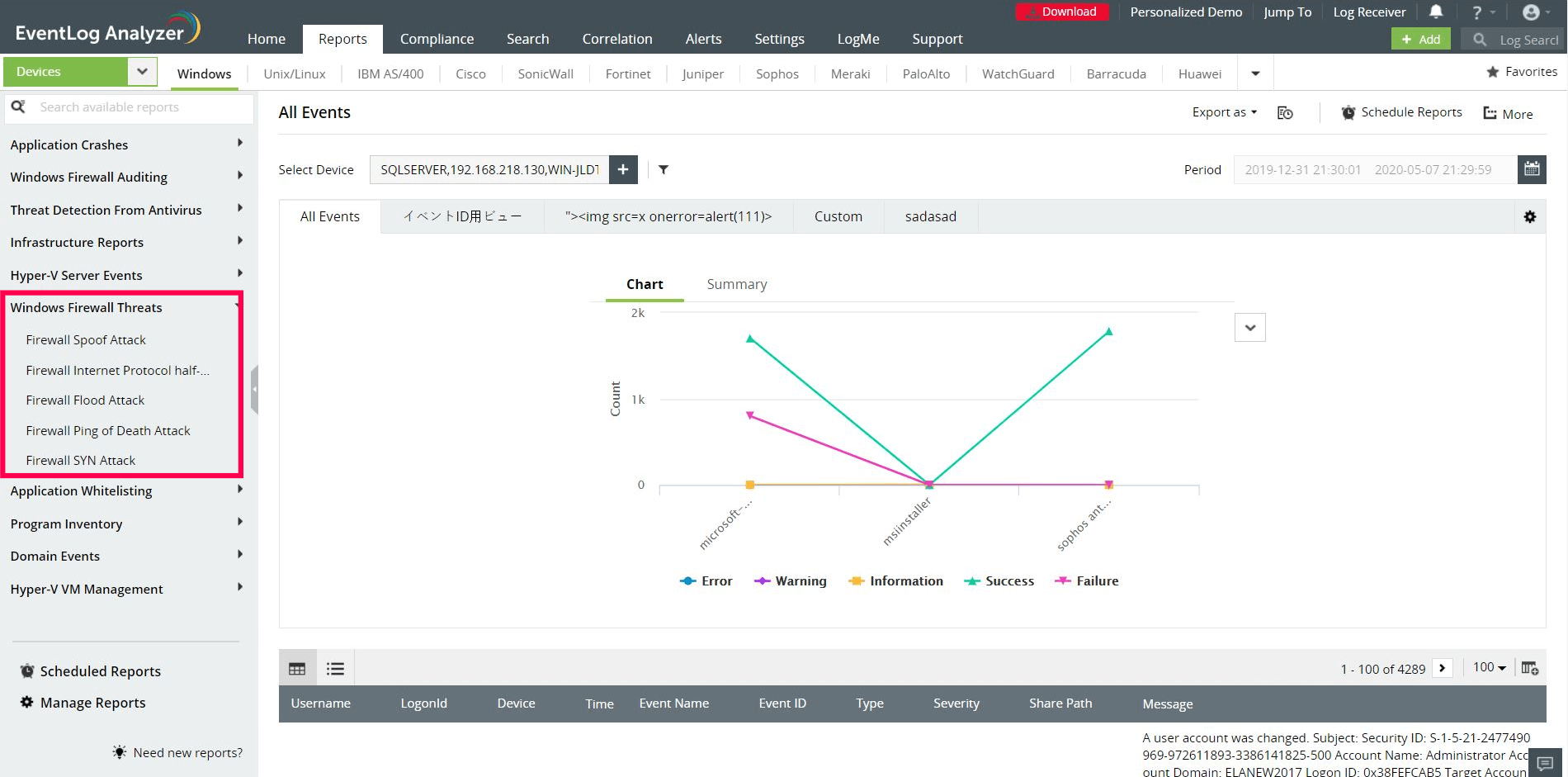Expand Hyper-V Server Events group

239,274
